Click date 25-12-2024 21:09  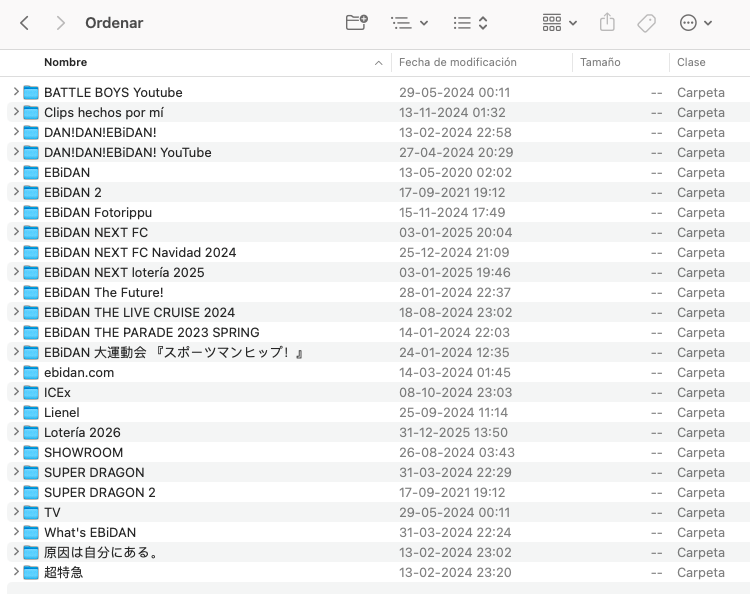pyautogui.click(x=454, y=253)
